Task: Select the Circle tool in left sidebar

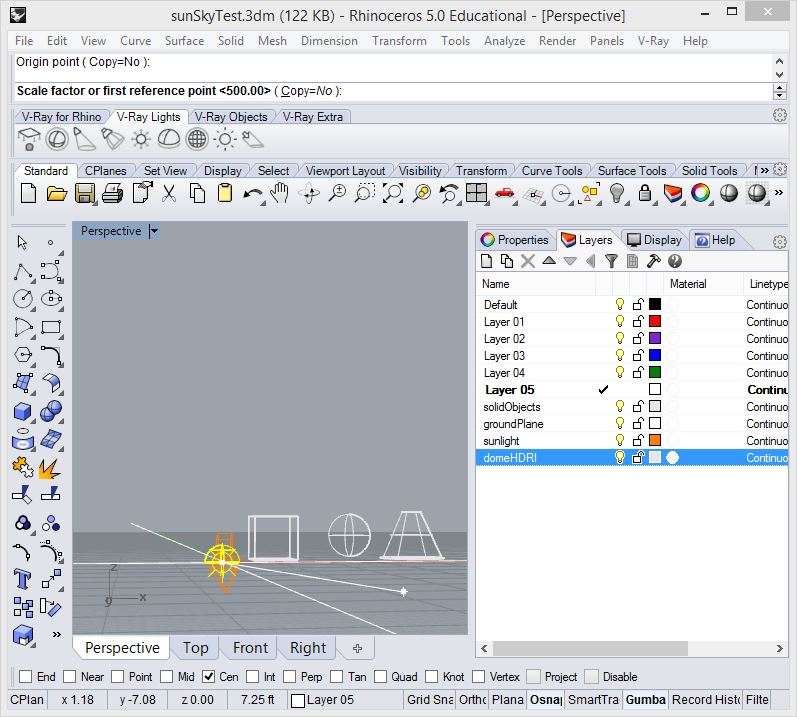Action: (x=23, y=299)
